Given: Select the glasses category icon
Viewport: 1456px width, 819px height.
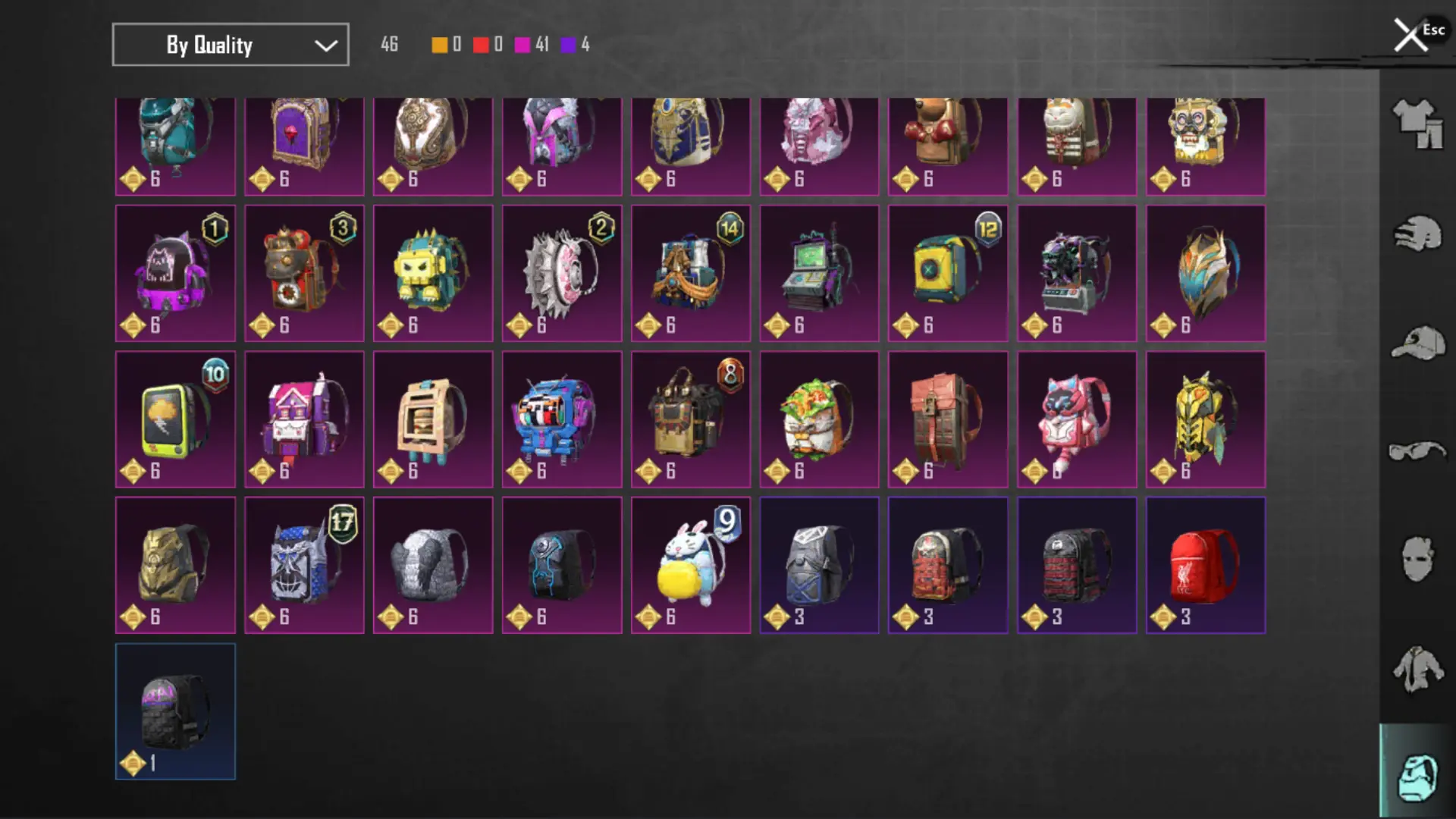Looking at the screenshot, I should (x=1417, y=451).
